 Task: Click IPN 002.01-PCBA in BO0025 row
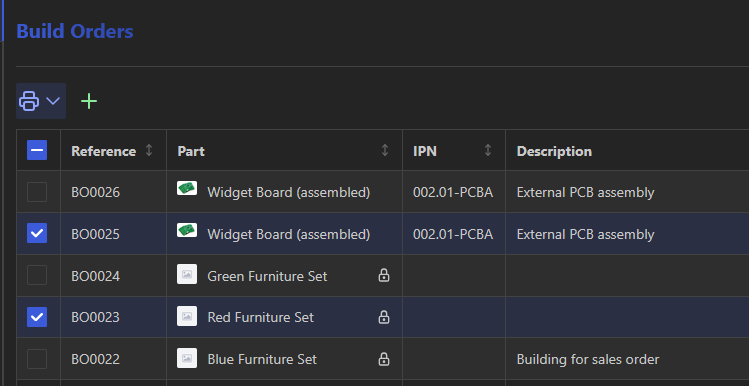pos(453,235)
